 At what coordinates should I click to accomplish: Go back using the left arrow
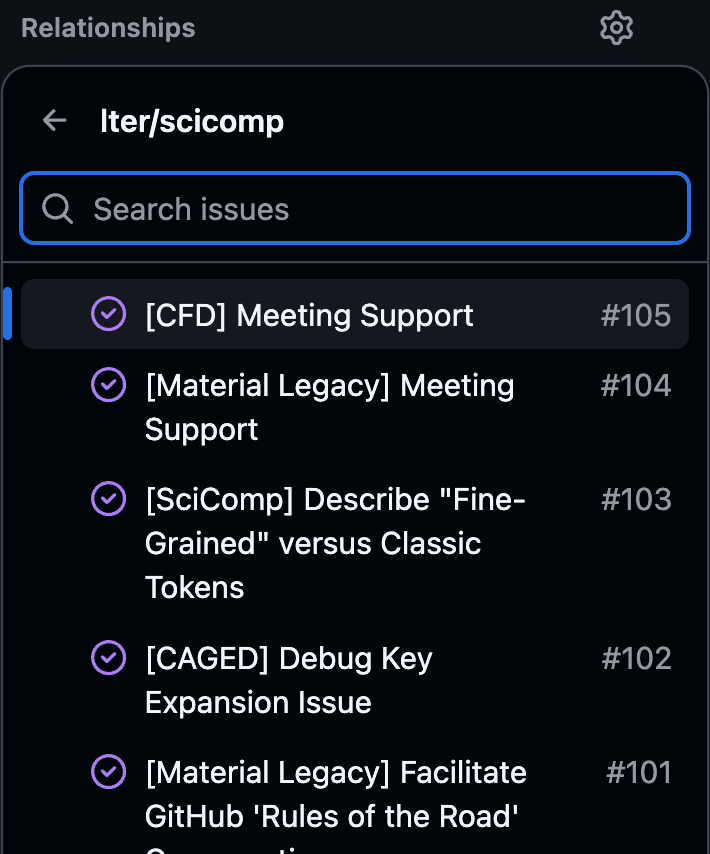[55, 121]
